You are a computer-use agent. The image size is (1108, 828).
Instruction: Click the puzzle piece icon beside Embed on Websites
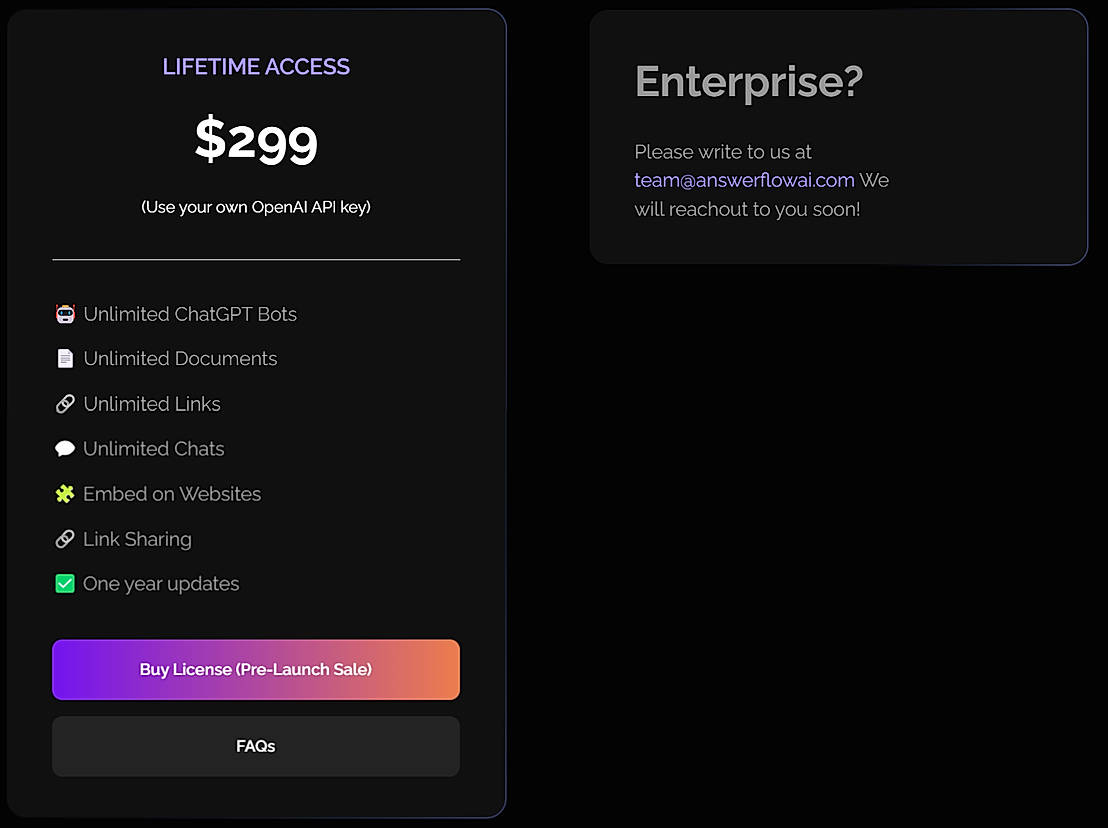pyautogui.click(x=65, y=494)
